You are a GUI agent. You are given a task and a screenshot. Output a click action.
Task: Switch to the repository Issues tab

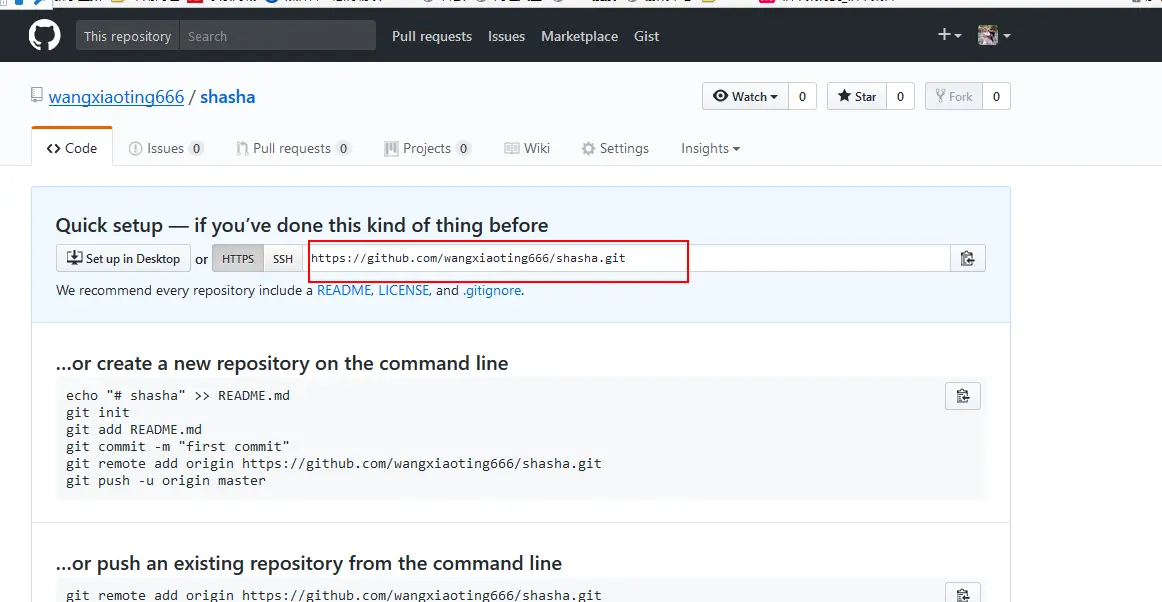coord(166,148)
